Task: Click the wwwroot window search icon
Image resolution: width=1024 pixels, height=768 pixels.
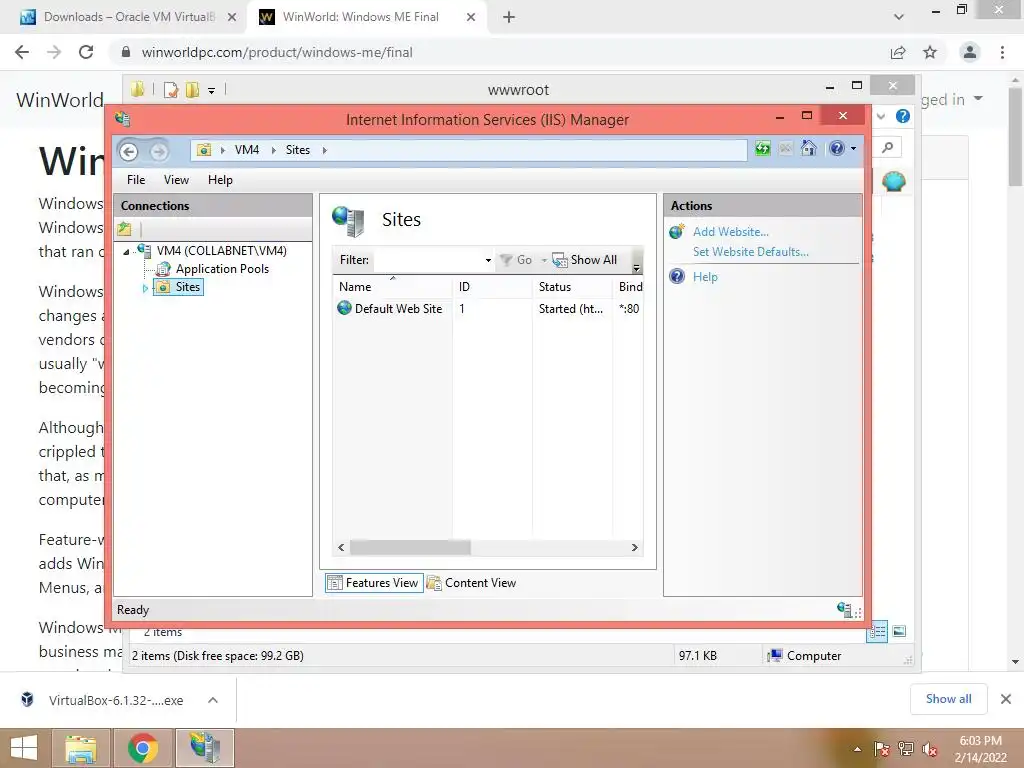Action: pos(888,148)
